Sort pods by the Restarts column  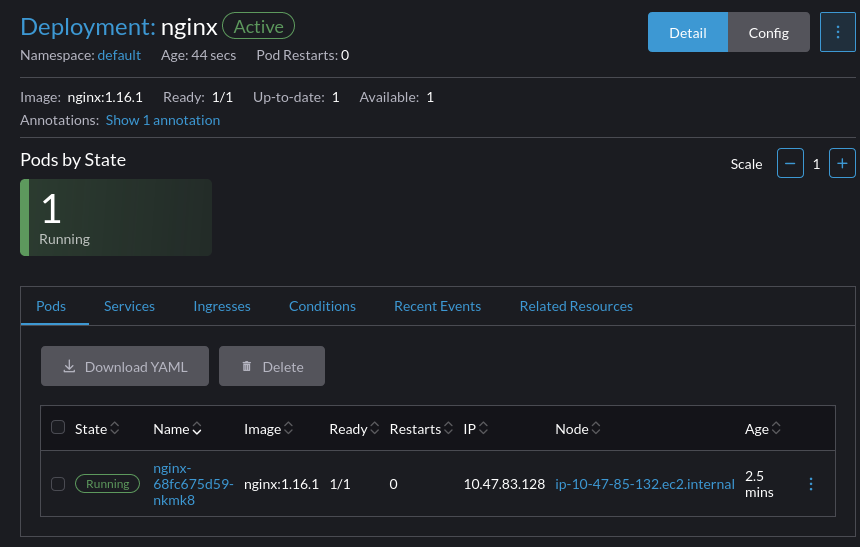click(421, 429)
